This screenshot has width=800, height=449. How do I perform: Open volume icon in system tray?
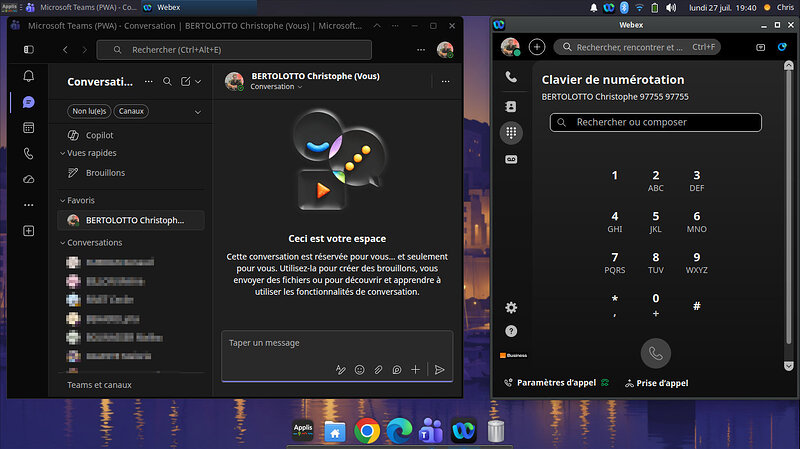[671, 8]
